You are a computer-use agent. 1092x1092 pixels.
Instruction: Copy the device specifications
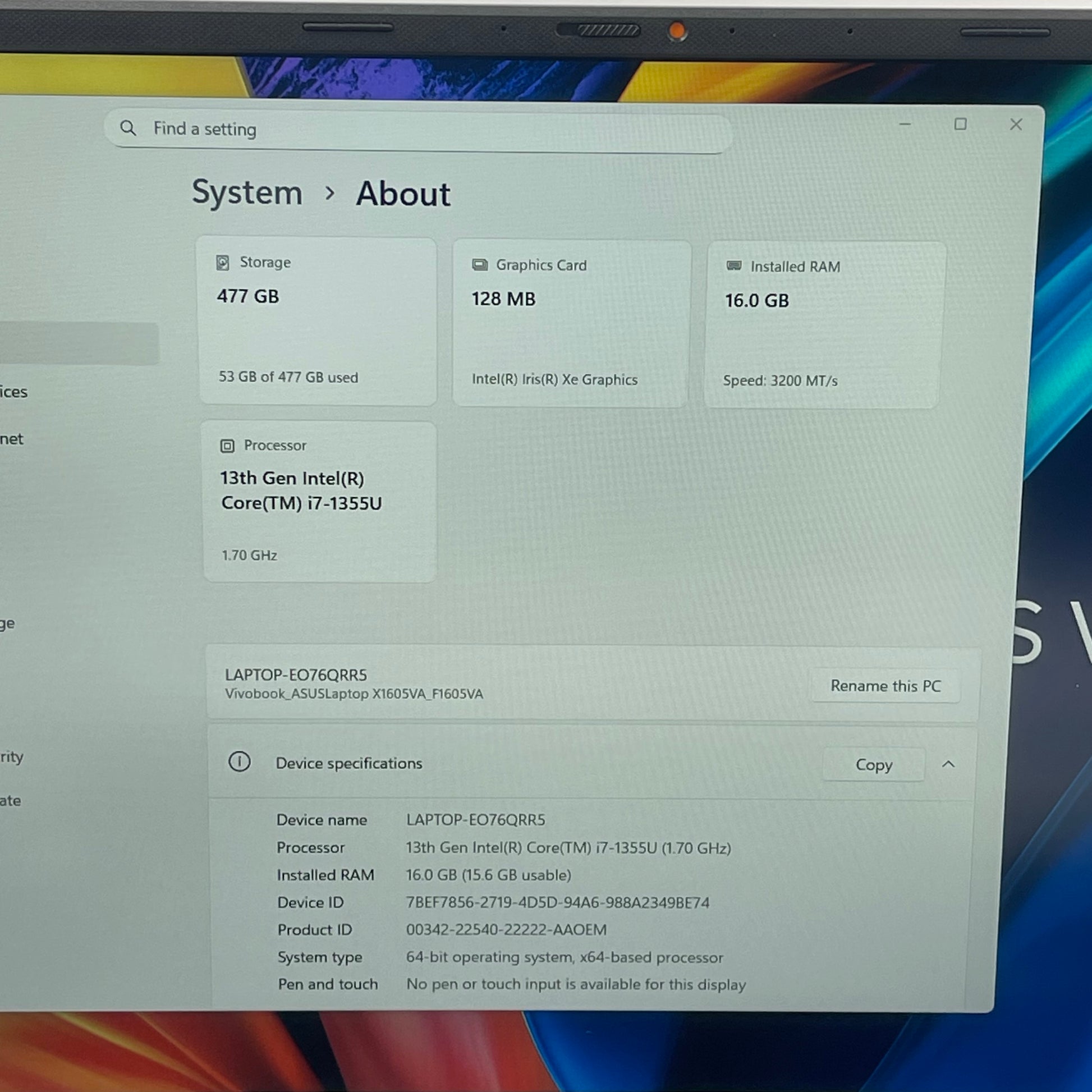point(873,765)
